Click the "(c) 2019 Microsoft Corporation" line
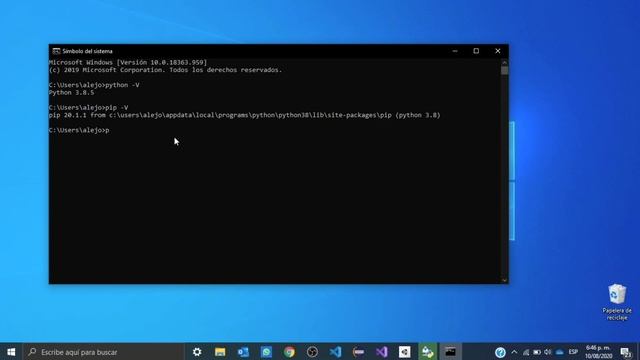640x360 pixels. (x=165, y=70)
